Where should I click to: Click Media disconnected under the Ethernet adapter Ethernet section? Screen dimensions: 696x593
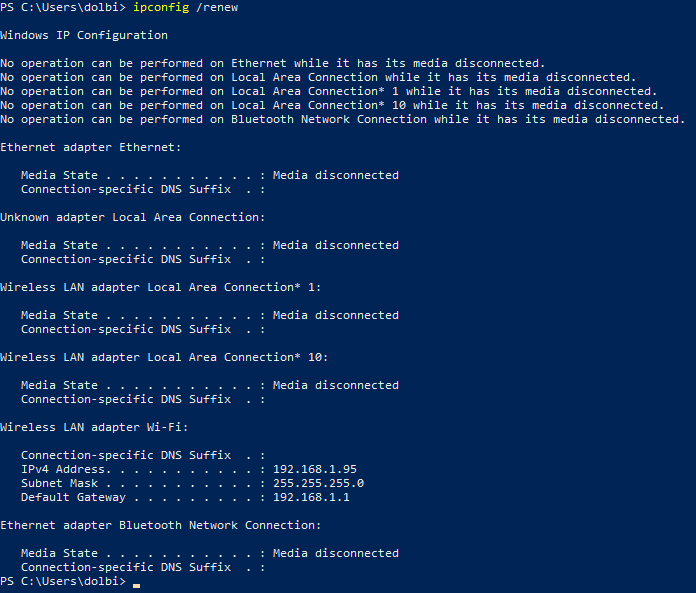[335, 175]
